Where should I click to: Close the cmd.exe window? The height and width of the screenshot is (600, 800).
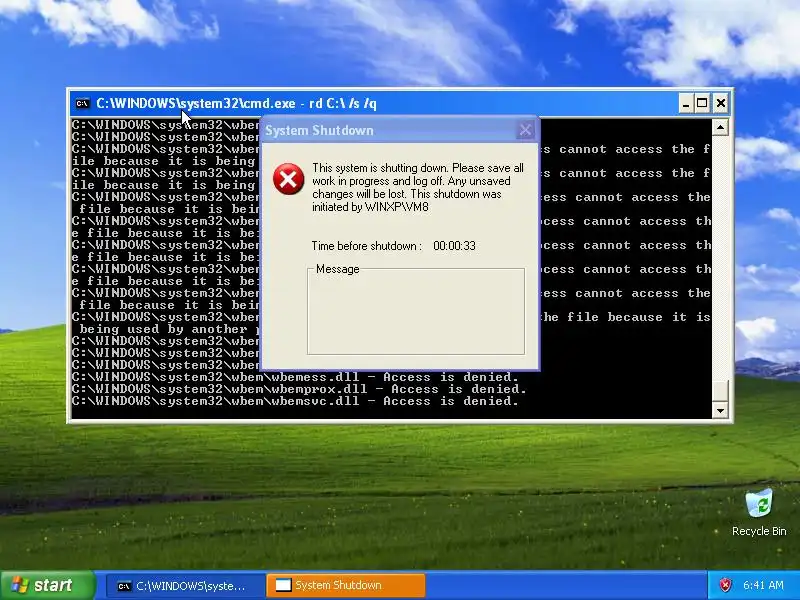point(720,104)
